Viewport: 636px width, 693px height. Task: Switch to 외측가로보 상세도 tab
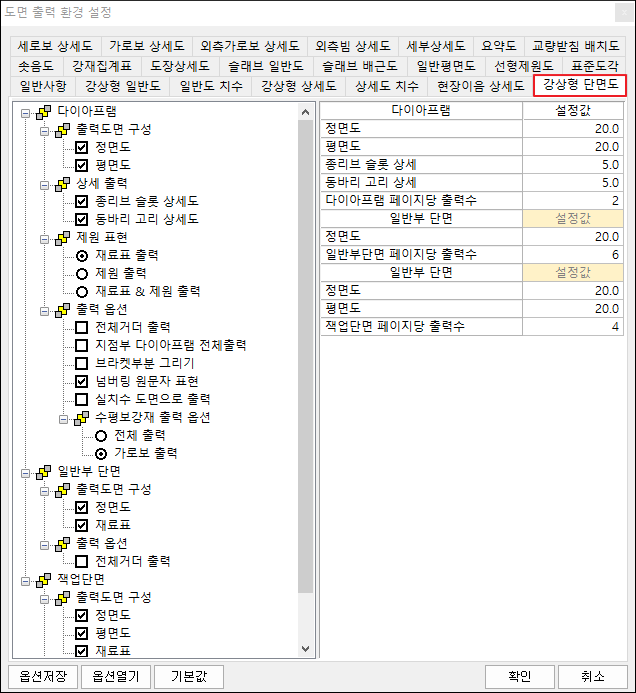point(250,46)
